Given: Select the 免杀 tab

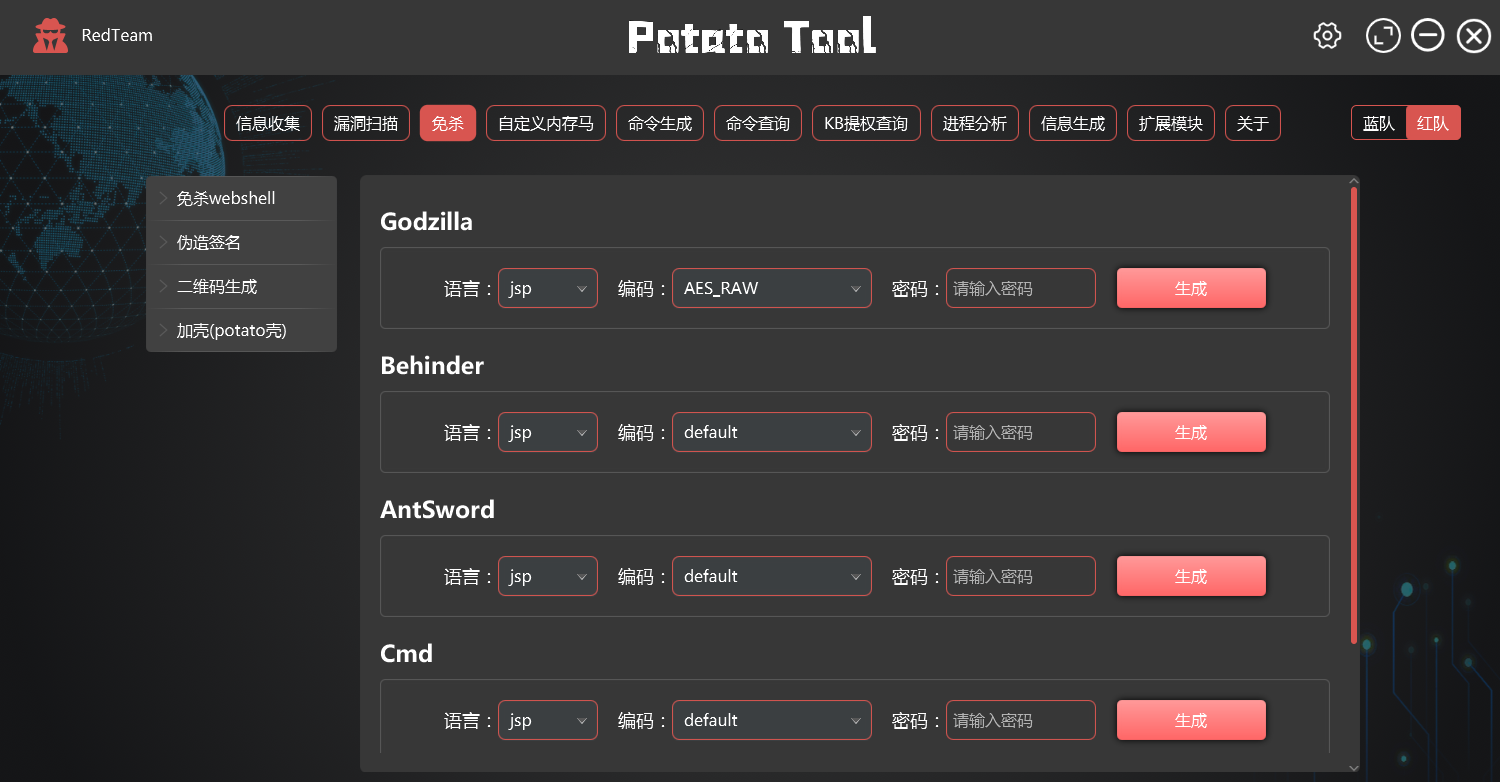Looking at the screenshot, I should [448, 123].
